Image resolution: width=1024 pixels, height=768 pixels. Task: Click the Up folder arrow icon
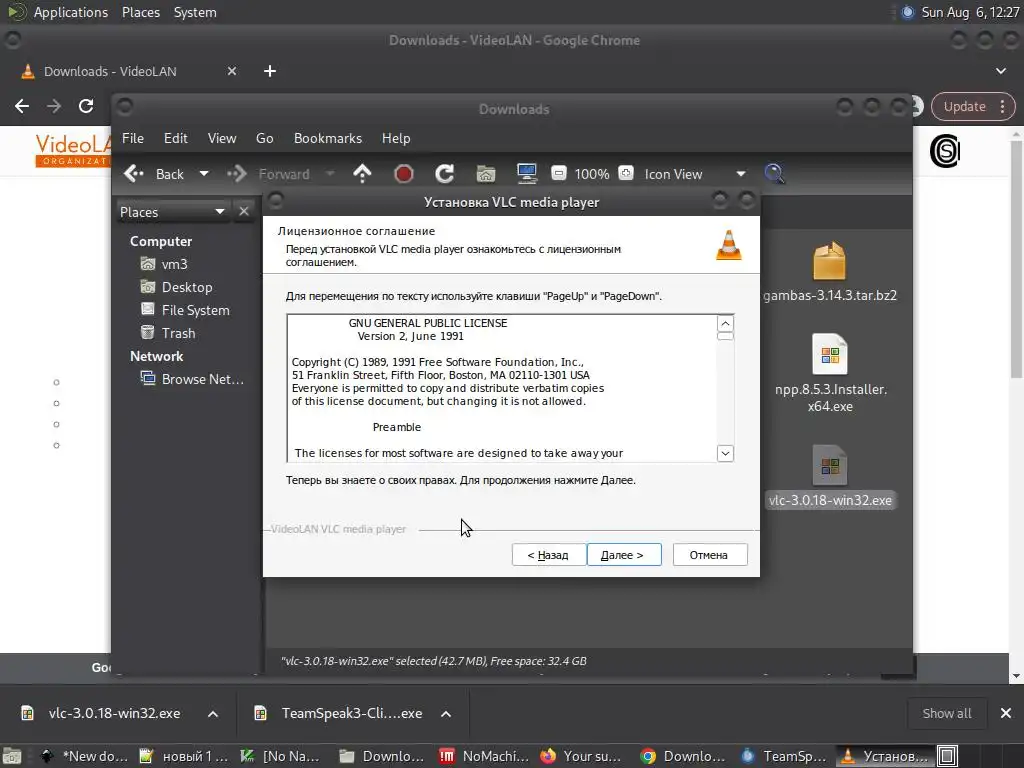click(362, 173)
